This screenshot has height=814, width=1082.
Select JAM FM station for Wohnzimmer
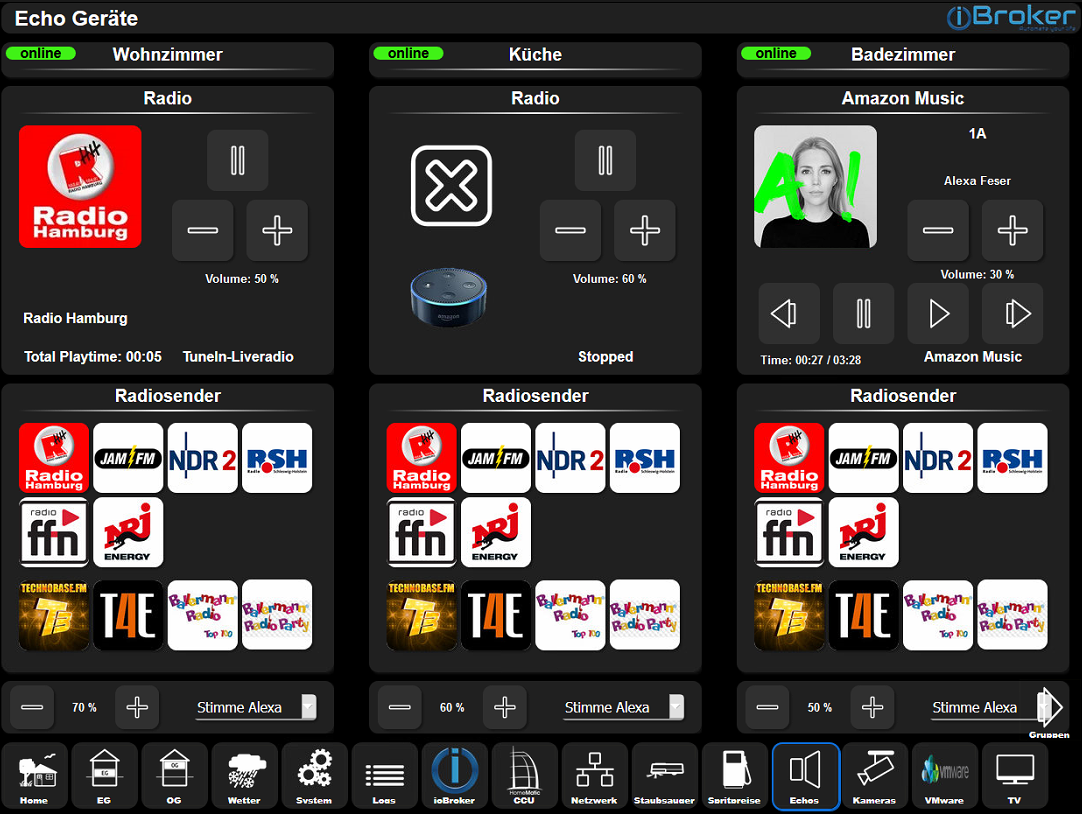(128, 458)
